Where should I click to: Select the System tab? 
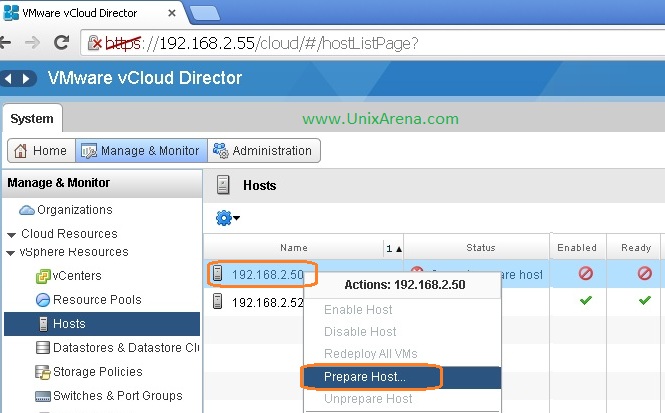32,118
